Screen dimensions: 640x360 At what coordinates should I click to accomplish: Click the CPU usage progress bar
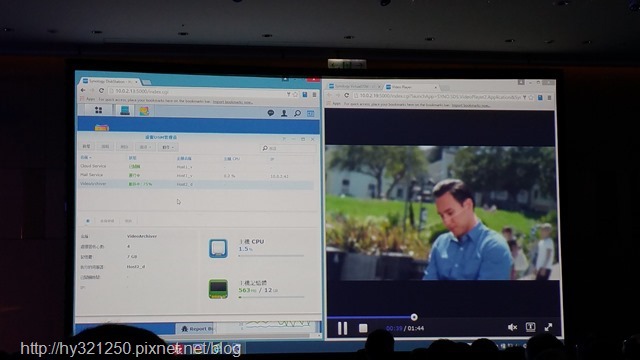click(x=271, y=256)
